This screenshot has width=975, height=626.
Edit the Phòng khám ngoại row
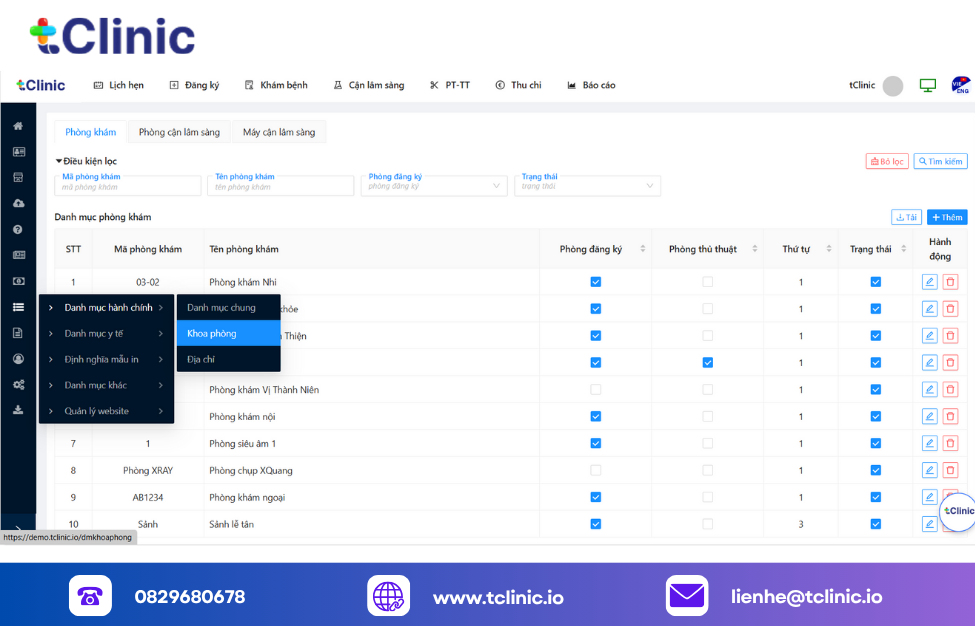(x=929, y=497)
